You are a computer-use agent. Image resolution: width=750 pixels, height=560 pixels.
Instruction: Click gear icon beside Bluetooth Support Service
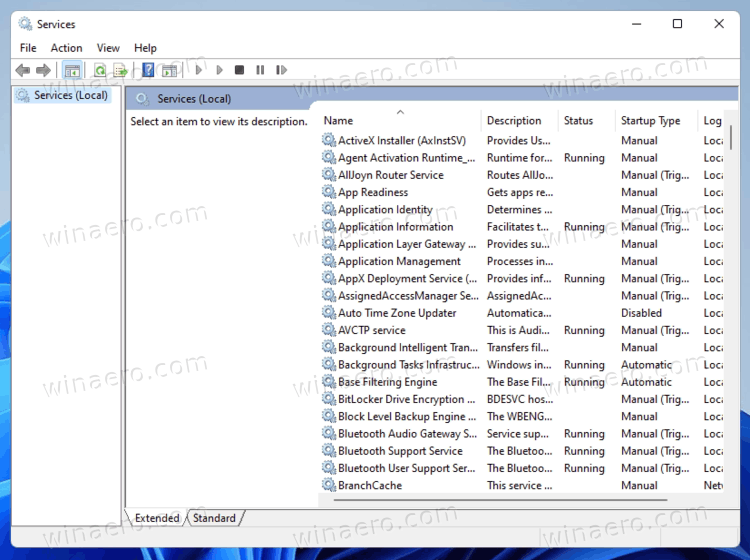pyautogui.click(x=329, y=450)
